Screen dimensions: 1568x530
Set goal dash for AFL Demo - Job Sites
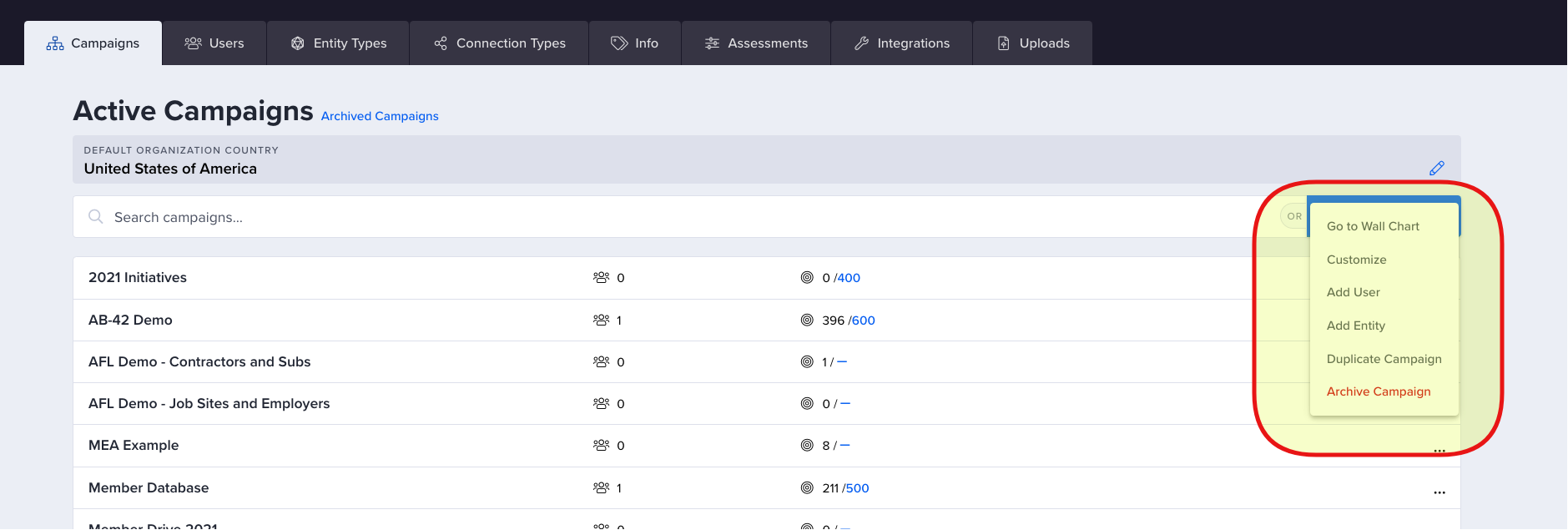coord(845,403)
